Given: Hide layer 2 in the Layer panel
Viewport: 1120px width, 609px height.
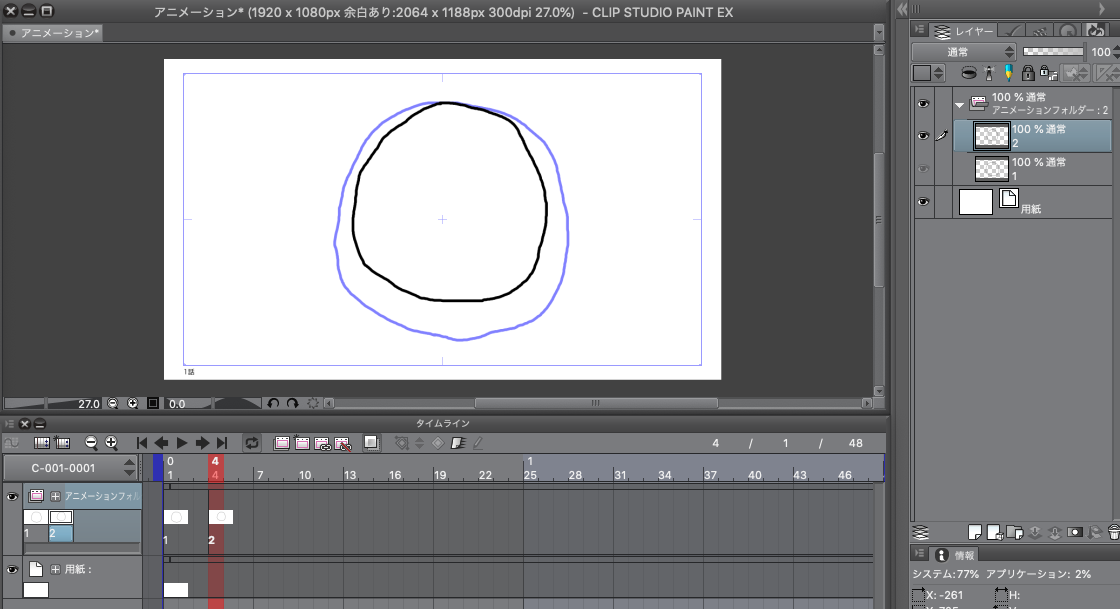Looking at the screenshot, I should click(924, 136).
